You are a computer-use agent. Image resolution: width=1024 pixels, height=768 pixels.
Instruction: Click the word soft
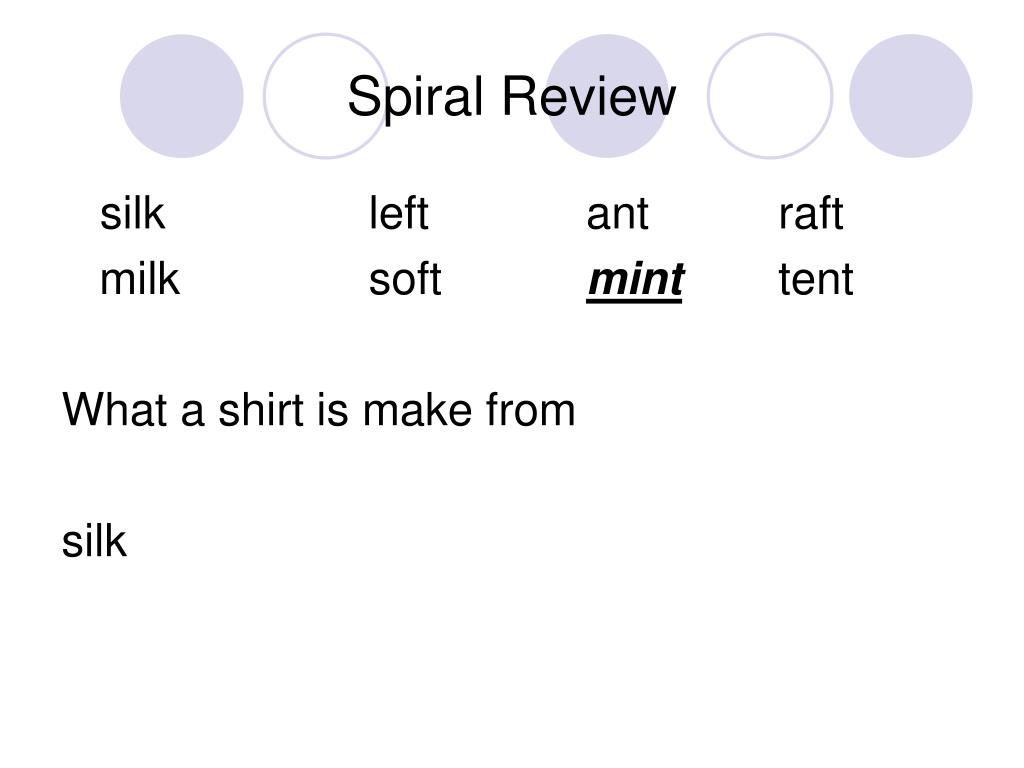coord(405,279)
